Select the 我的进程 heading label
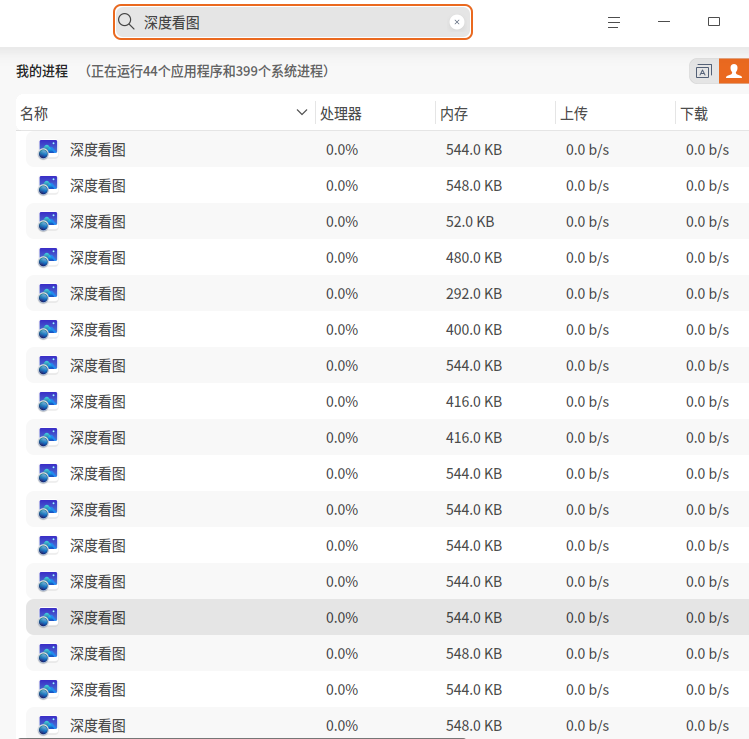This screenshot has width=749, height=739. click(42, 71)
